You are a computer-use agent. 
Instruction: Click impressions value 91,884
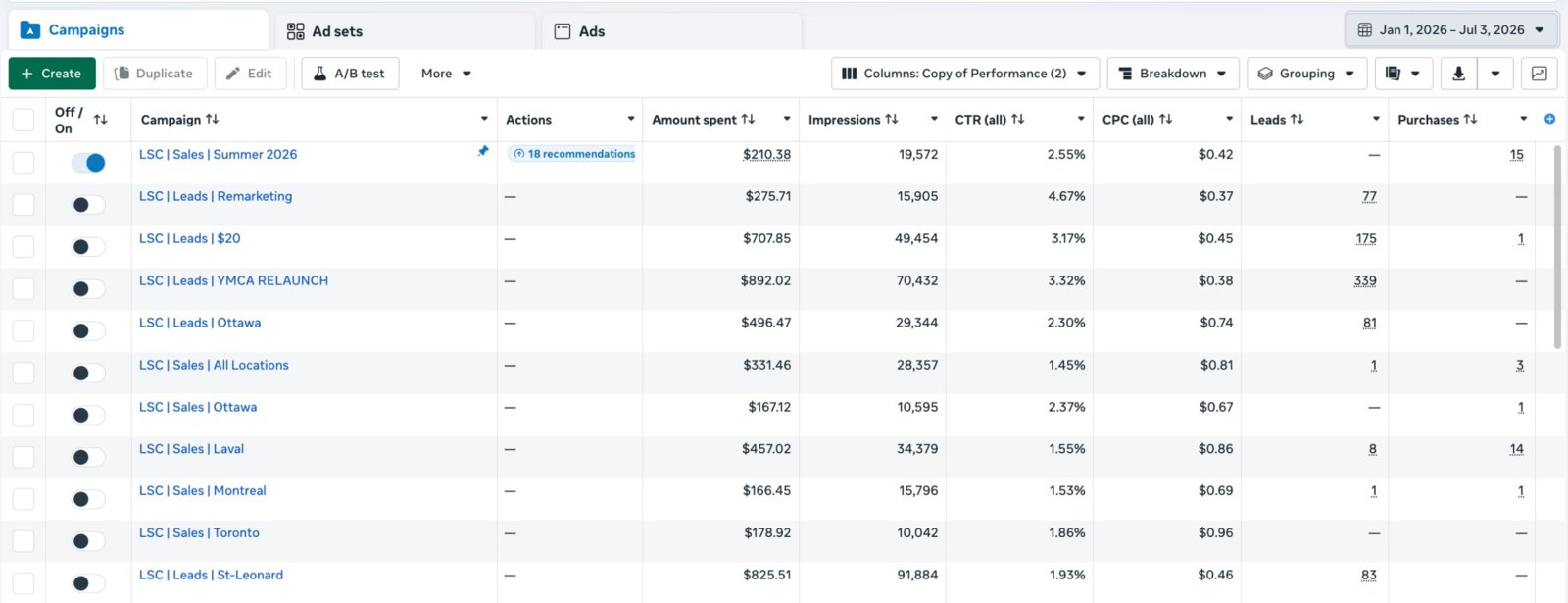pyautogui.click(x=917, y=575)
